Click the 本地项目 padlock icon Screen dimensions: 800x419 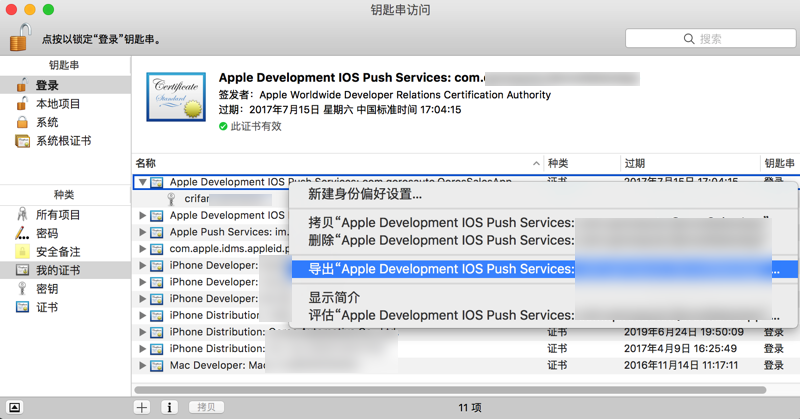[22, 103]
